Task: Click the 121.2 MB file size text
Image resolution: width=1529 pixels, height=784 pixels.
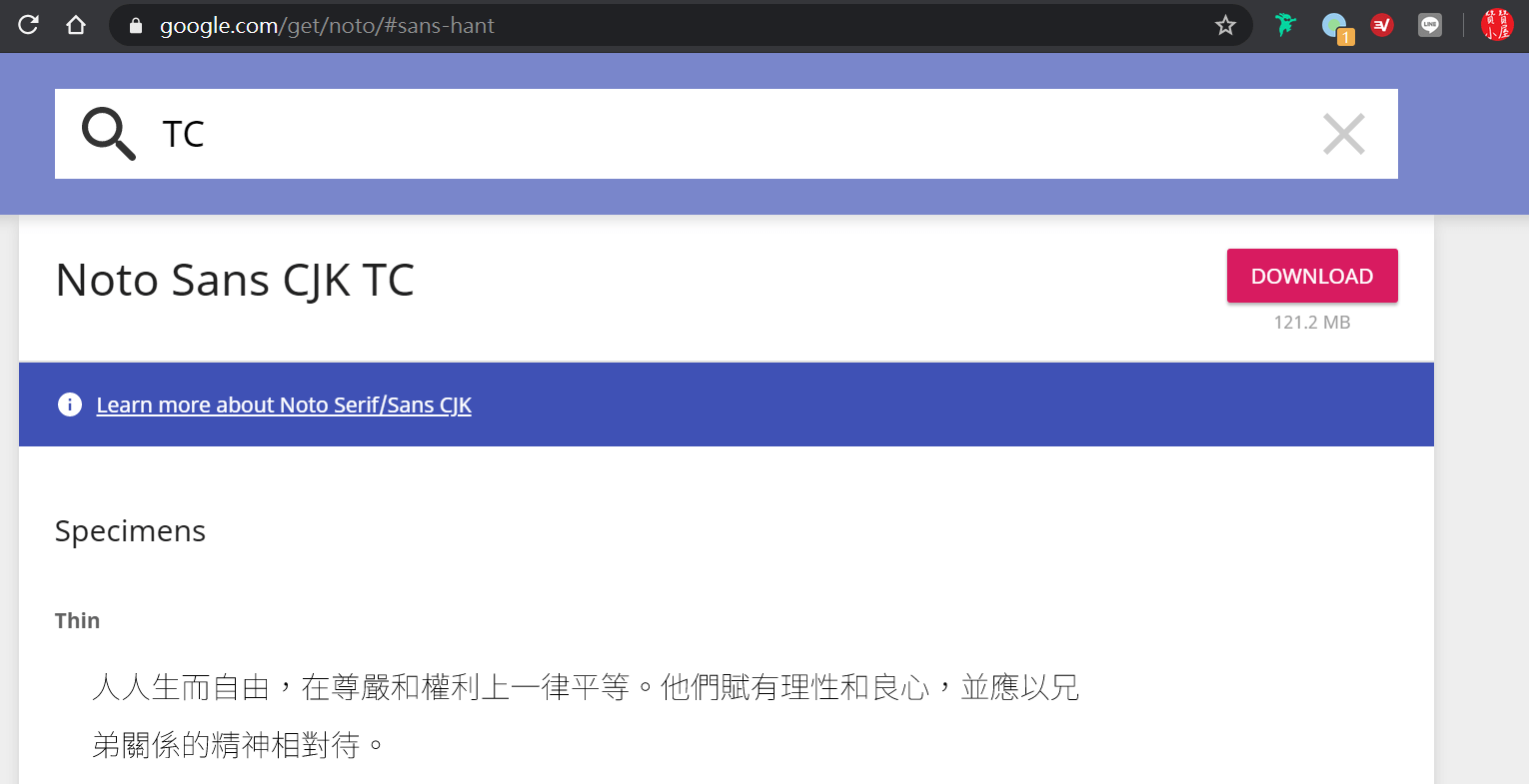Action: tap(1312, 323)
